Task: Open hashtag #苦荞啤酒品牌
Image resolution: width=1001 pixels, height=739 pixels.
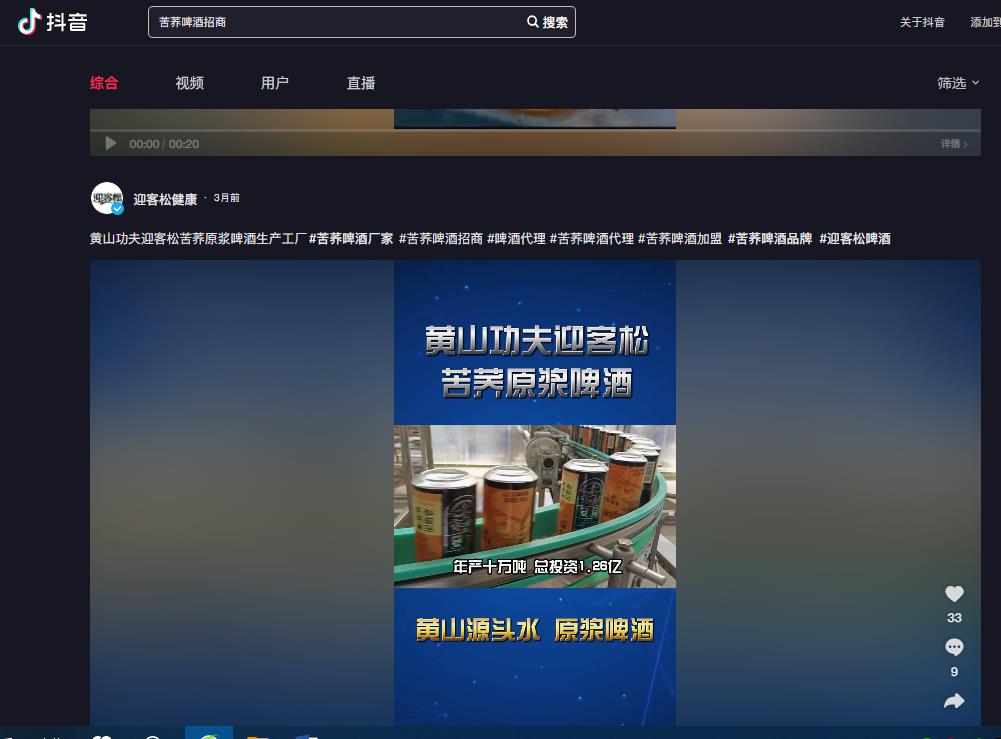Action: tap(770, 239)
